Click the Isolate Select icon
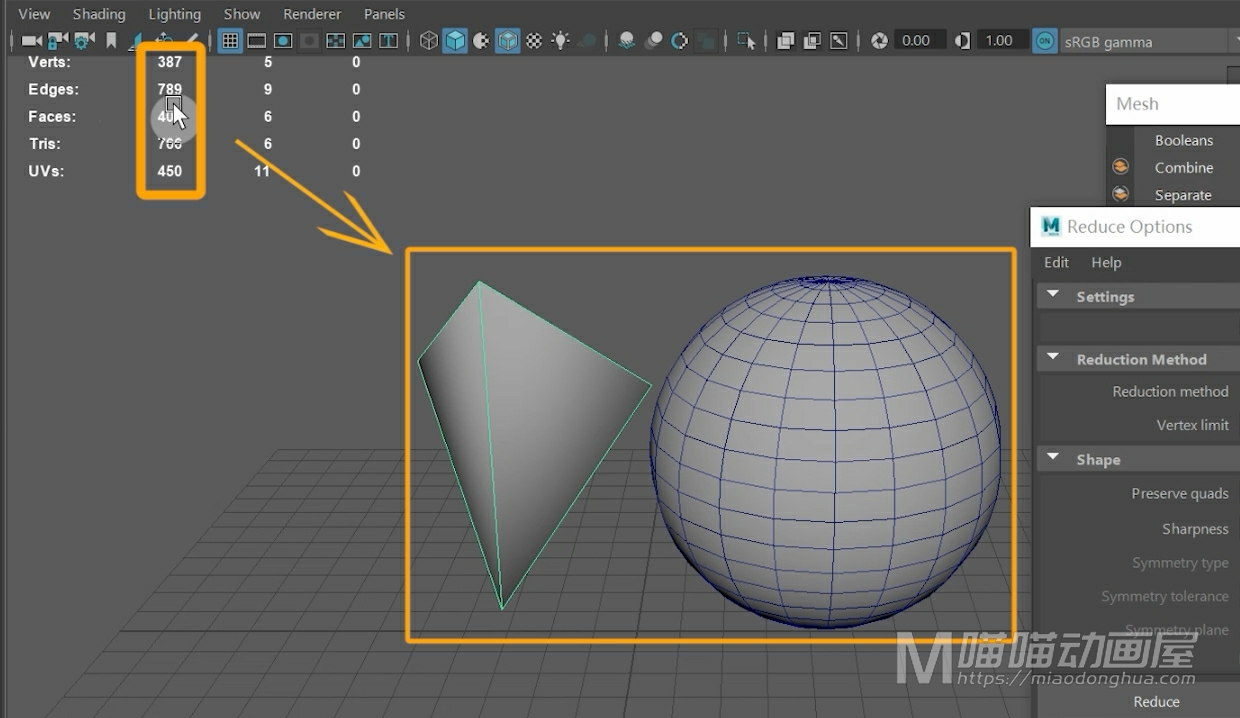 click(x=746, y=41)
